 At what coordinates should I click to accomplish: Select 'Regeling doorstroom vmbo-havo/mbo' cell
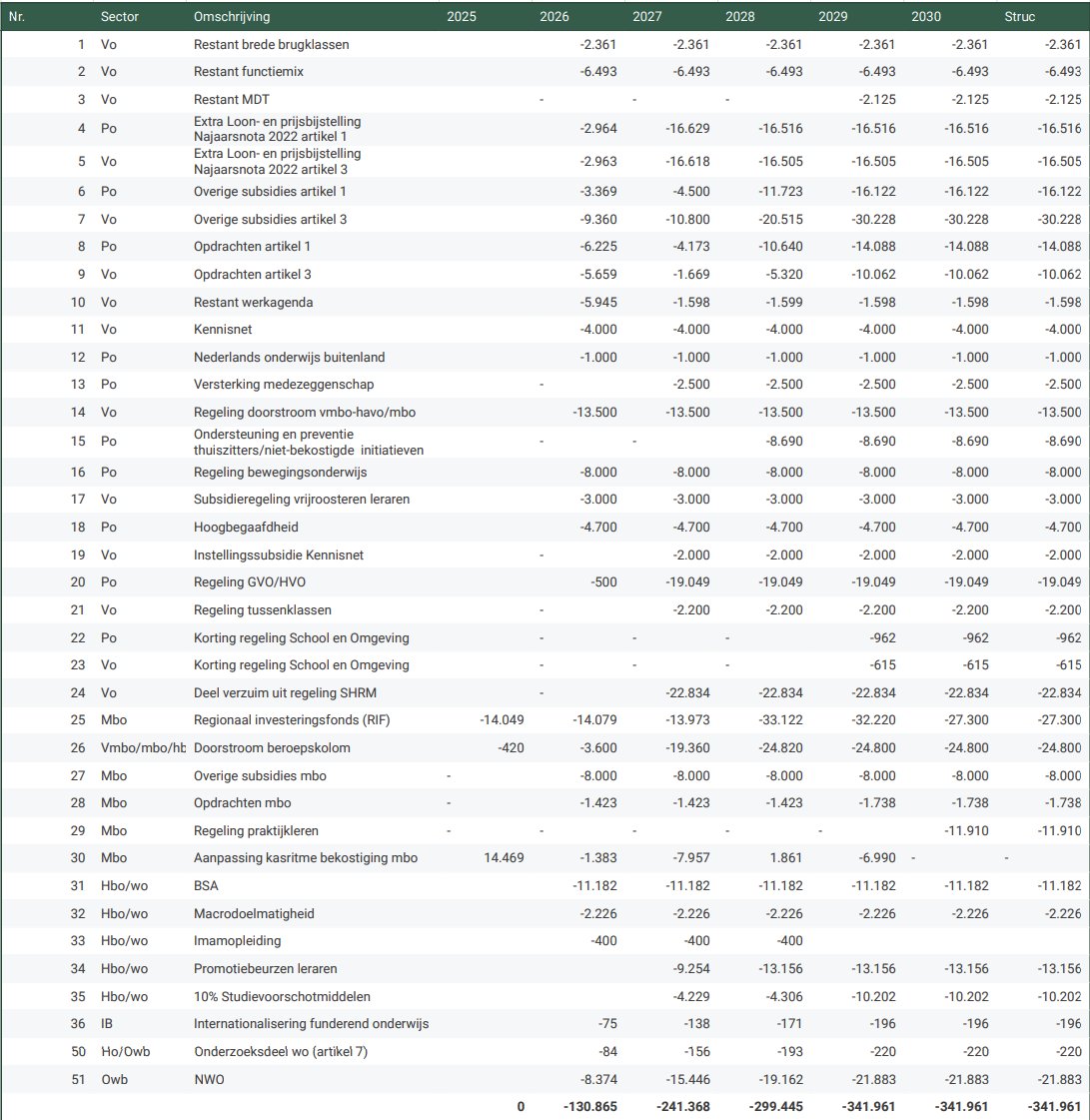pos(305,413)
